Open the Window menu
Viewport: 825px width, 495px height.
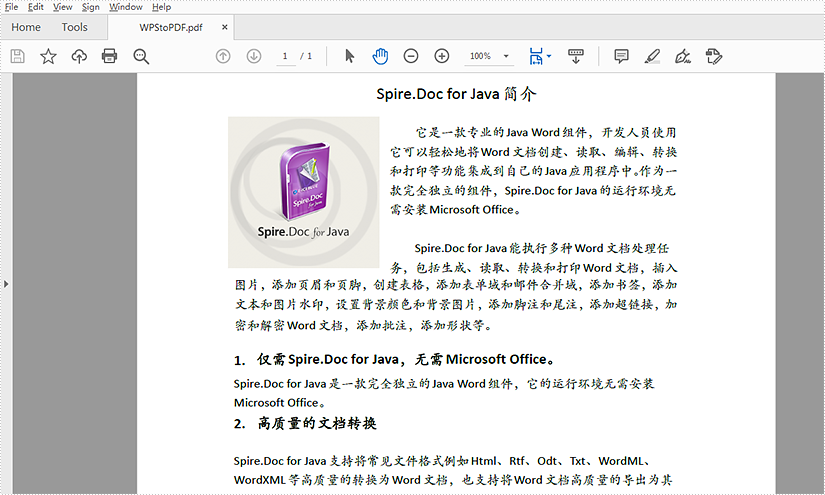pos(126,7)
